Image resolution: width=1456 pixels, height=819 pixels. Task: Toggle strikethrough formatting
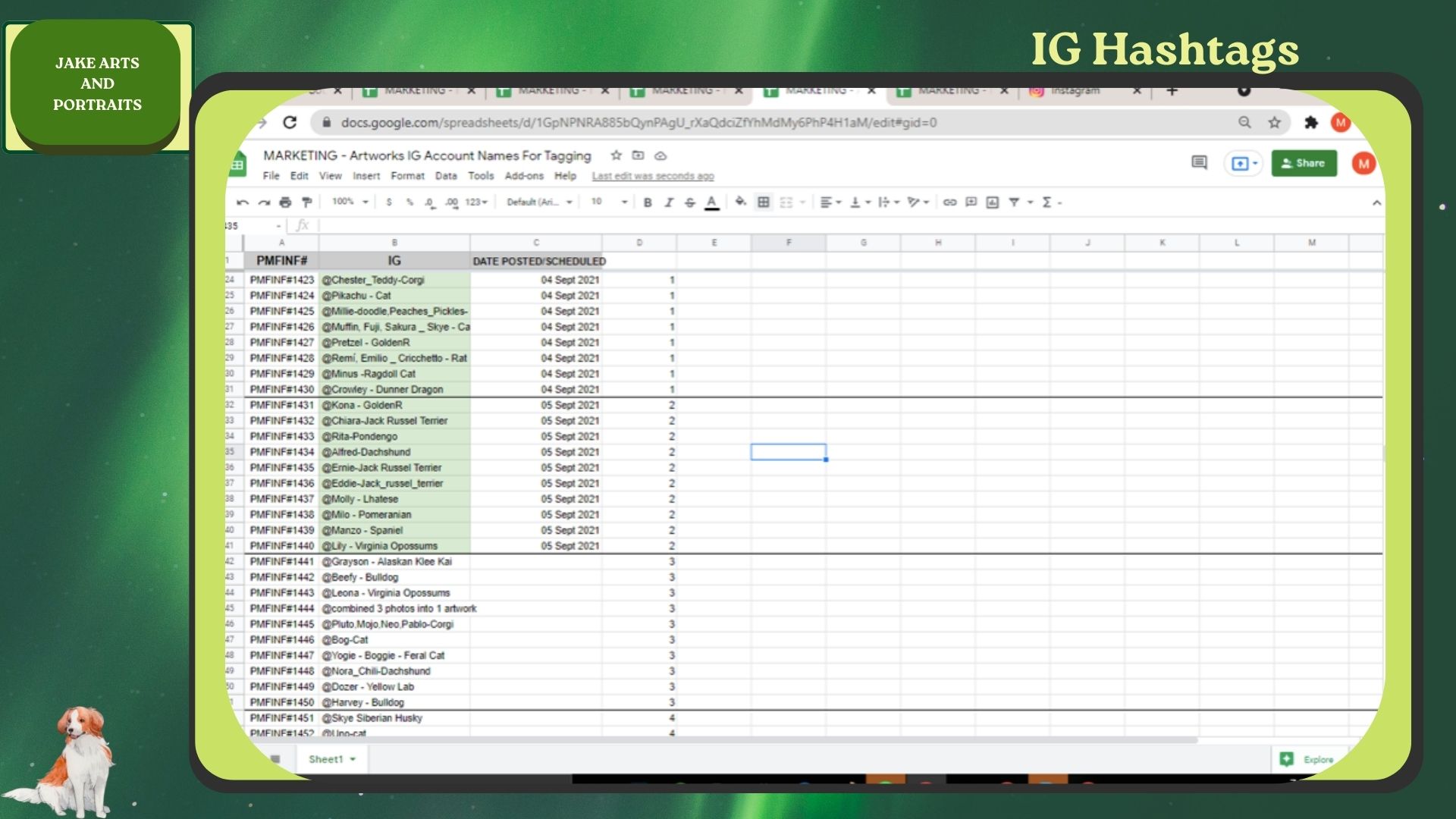689,202
